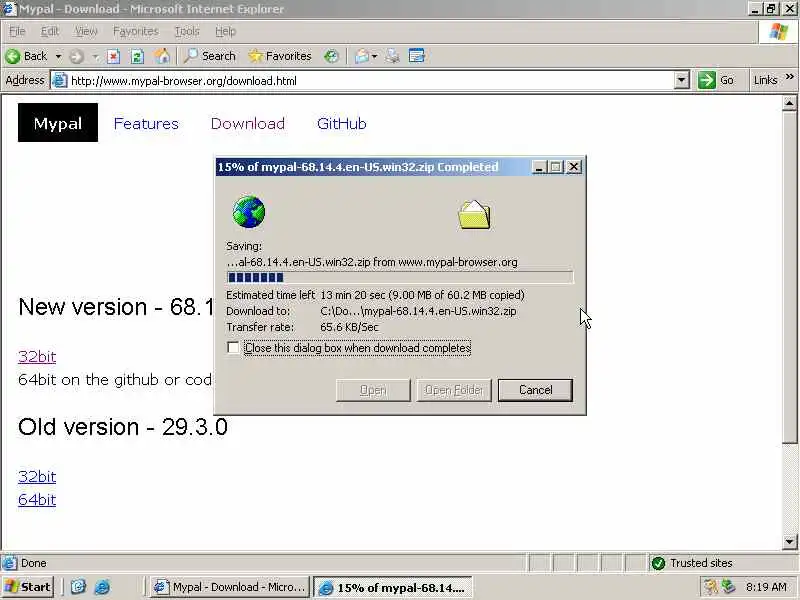Click the Windows flag logo throbber
The image size is (800, 600).
click(x=778, y=32)
